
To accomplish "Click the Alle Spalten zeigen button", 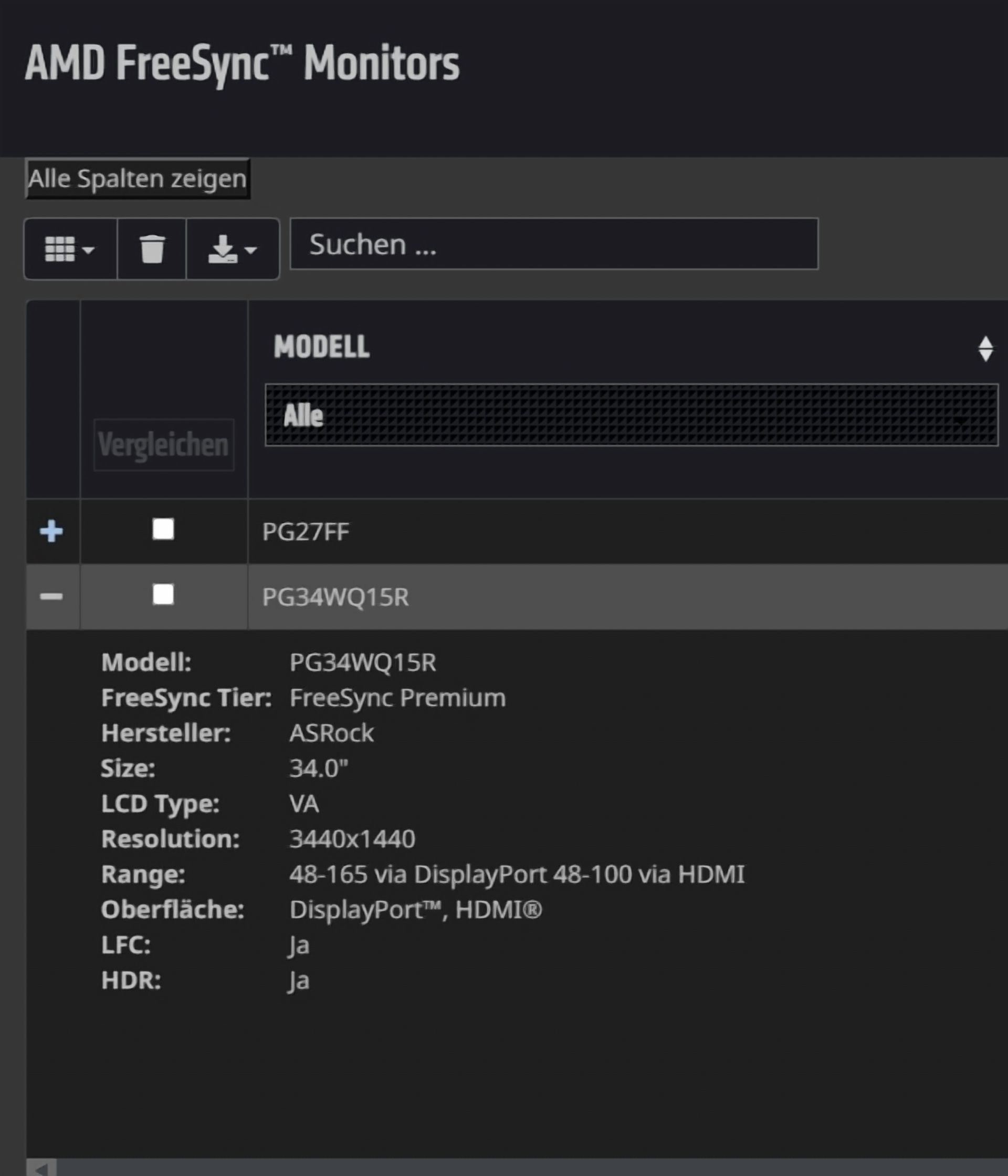I will coord(137,178).
